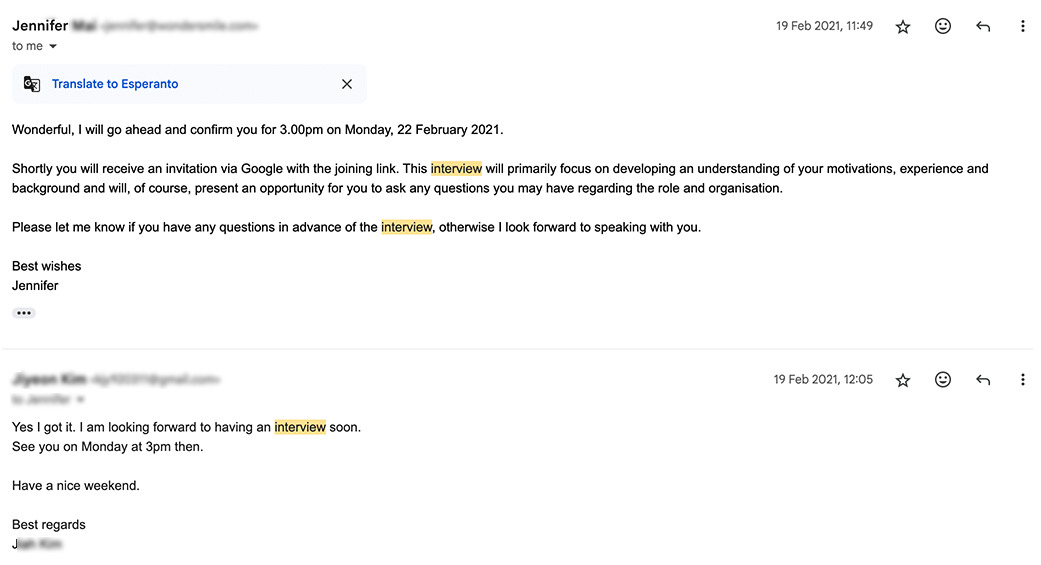The height and width of the screenshot is (565, 1041).
Task: Expand recipient details next to 'to me'
Action: pos(53,46)
